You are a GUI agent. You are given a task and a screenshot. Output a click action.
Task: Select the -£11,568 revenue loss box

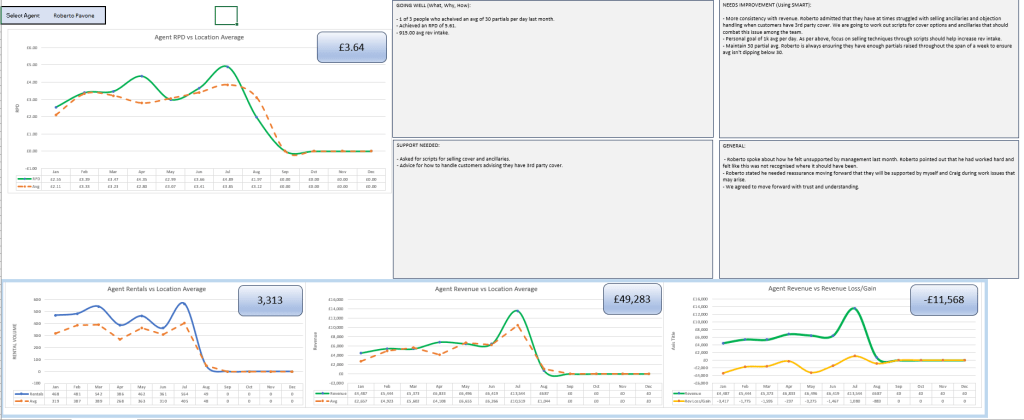(x=950, y=300)
